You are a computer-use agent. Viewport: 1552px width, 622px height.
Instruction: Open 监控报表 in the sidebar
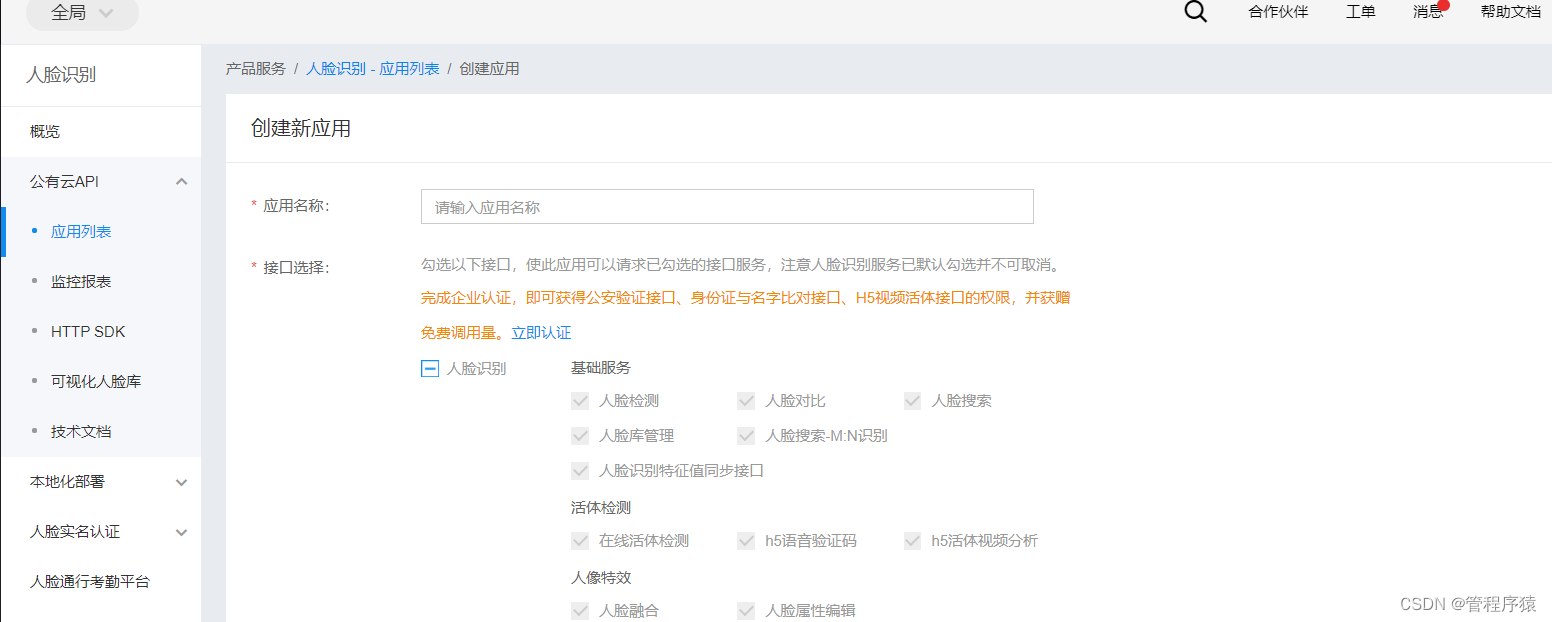81,282
